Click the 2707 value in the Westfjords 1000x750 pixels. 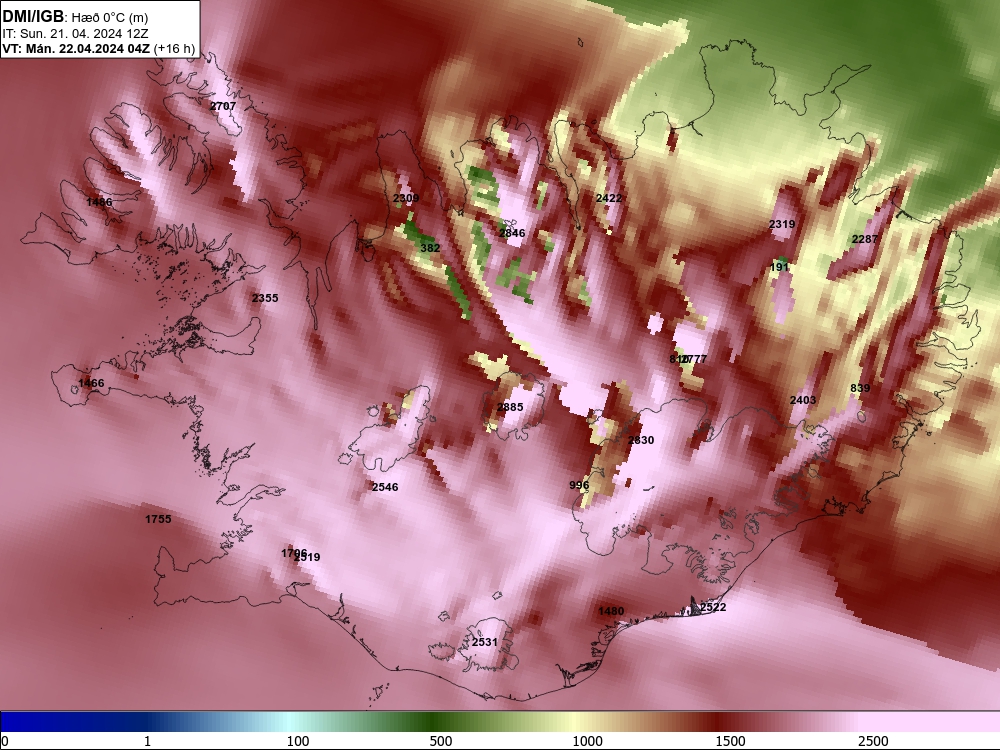(x=223, y=106)
